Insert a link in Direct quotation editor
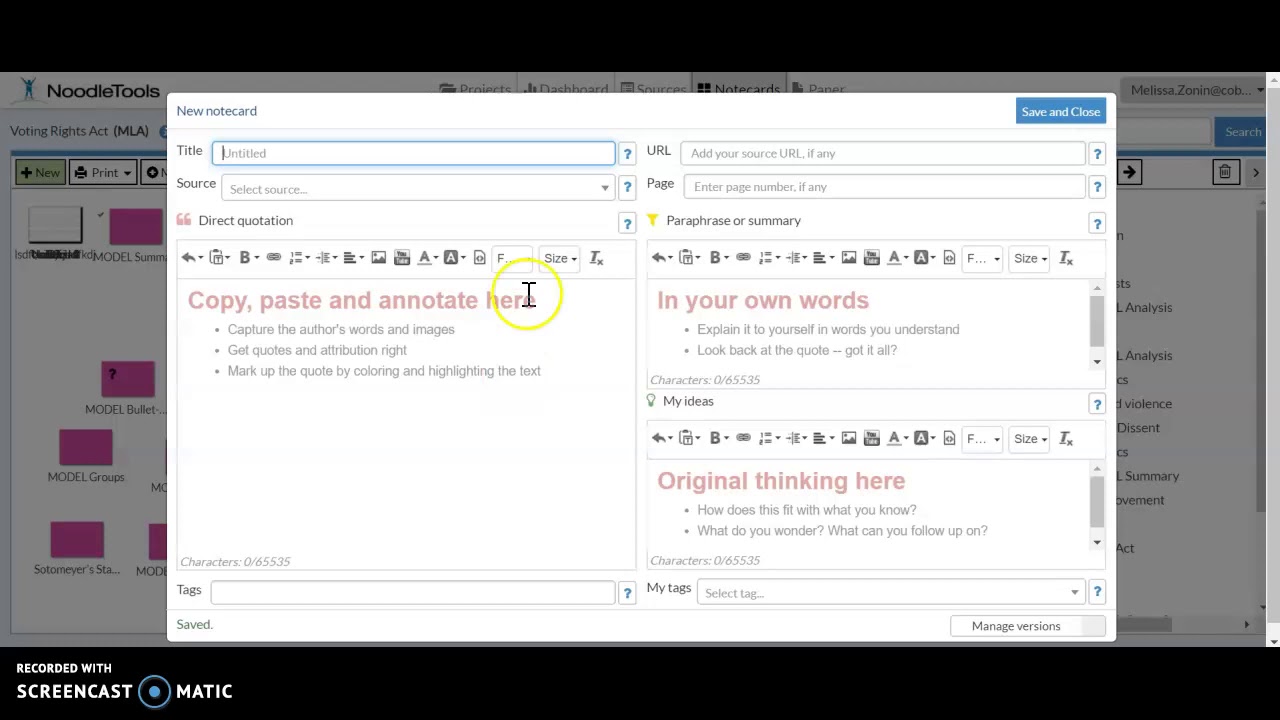 tap(273, 258)
